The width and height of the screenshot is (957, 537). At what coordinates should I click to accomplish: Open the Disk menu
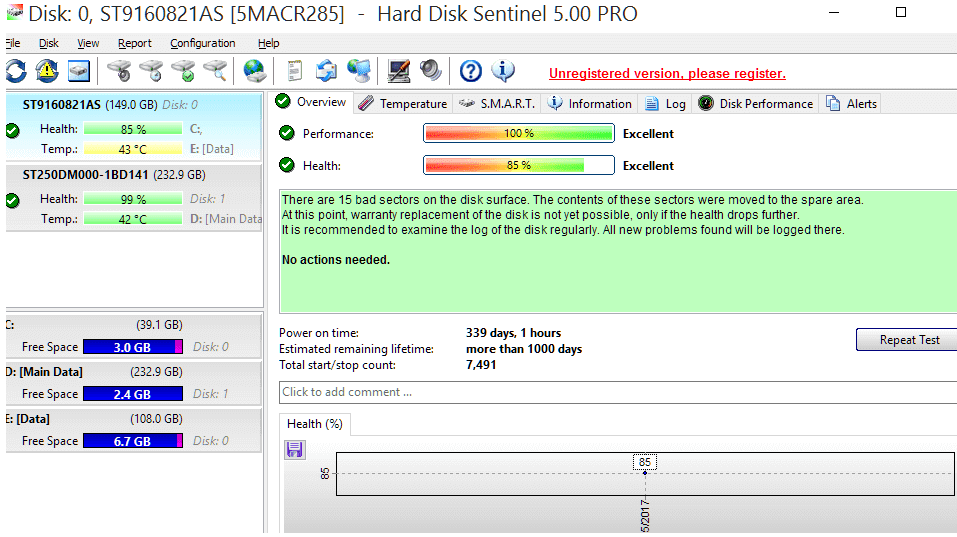coord(49,43)
